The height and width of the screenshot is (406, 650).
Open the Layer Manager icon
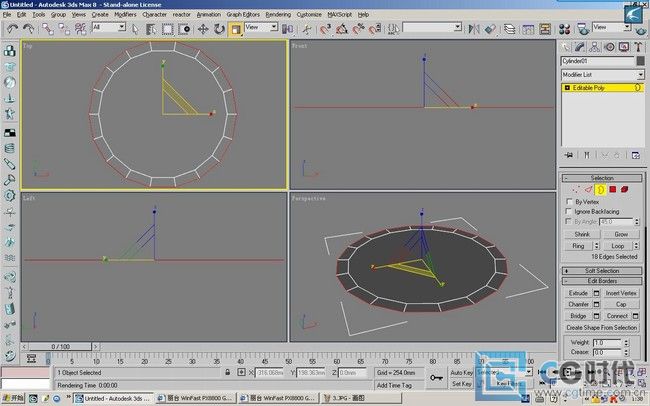pyautogui.click(x=509, y=29)
